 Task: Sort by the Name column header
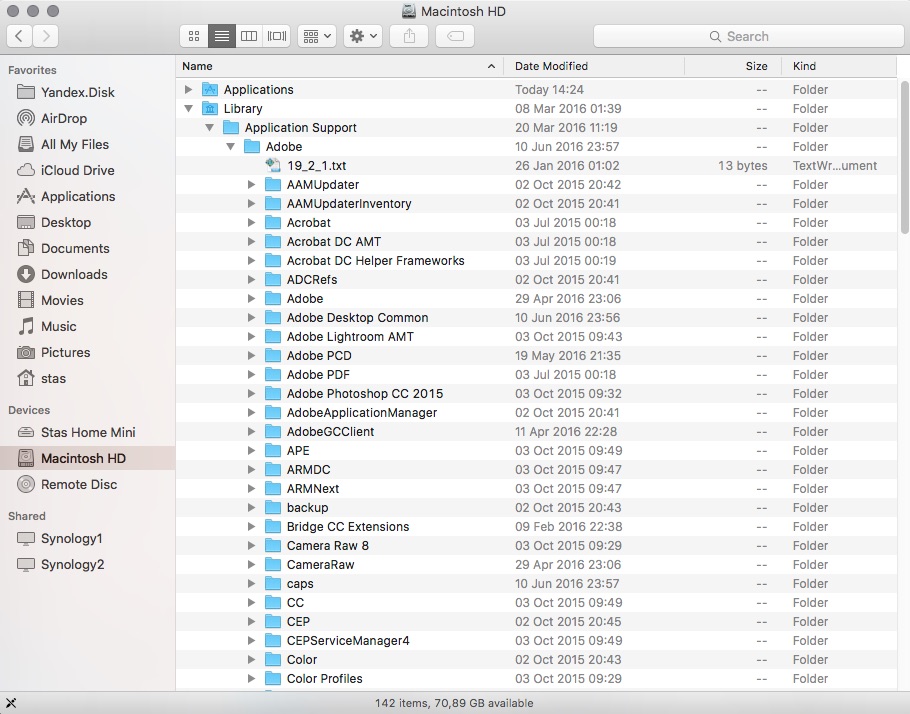(x=340, y=66)
